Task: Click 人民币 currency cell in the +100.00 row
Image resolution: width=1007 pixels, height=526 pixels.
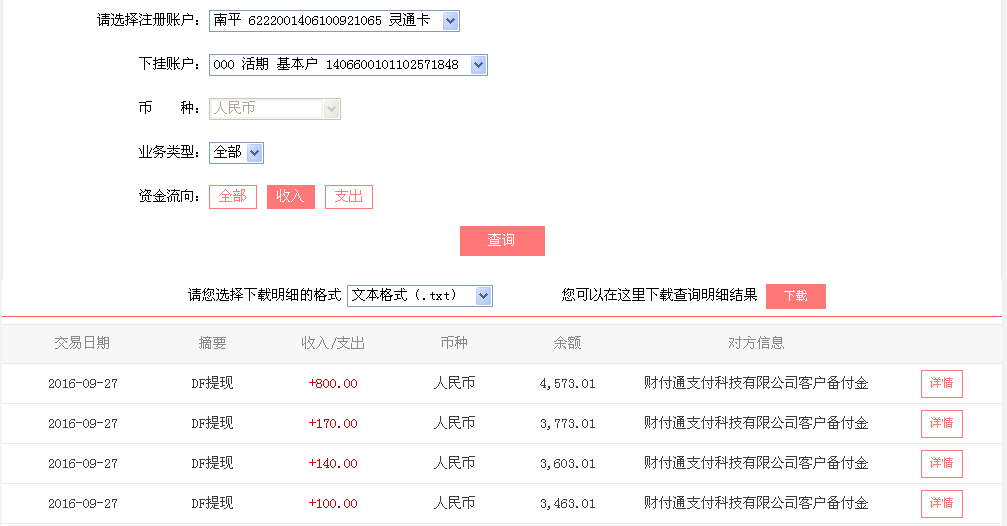Action: click(454, 504)
